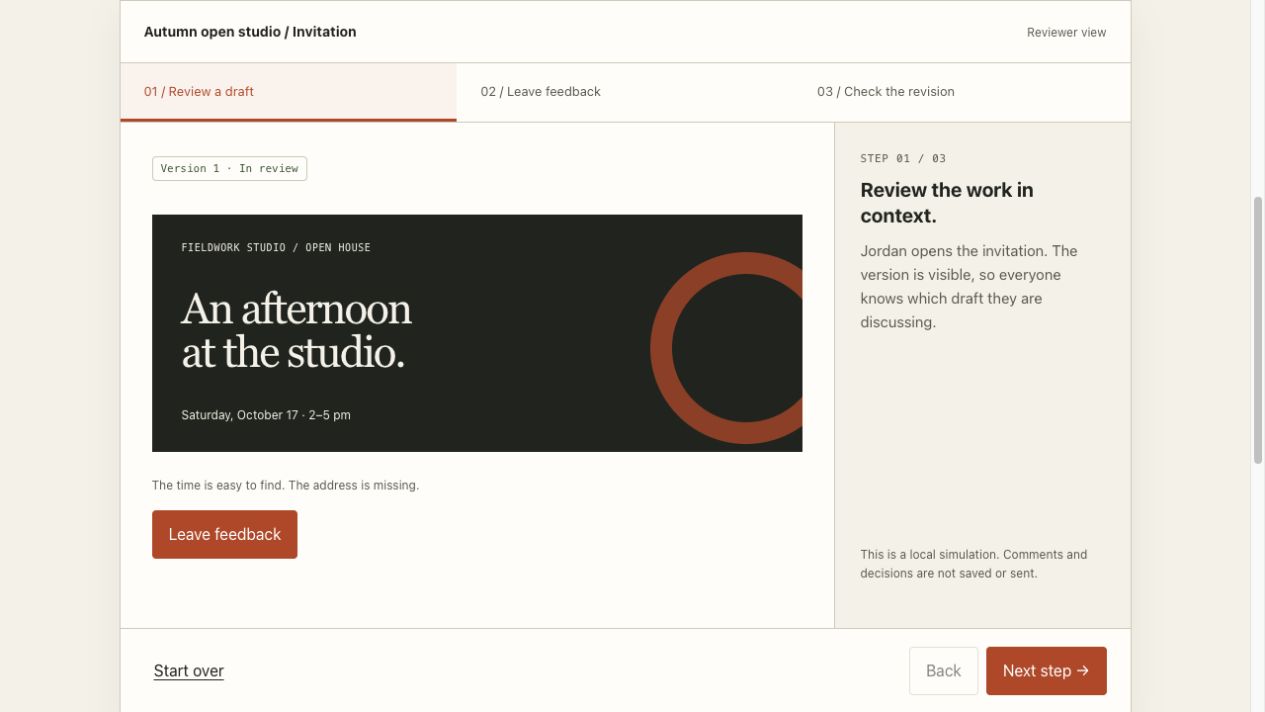Click the Back button

click(943, 671)
